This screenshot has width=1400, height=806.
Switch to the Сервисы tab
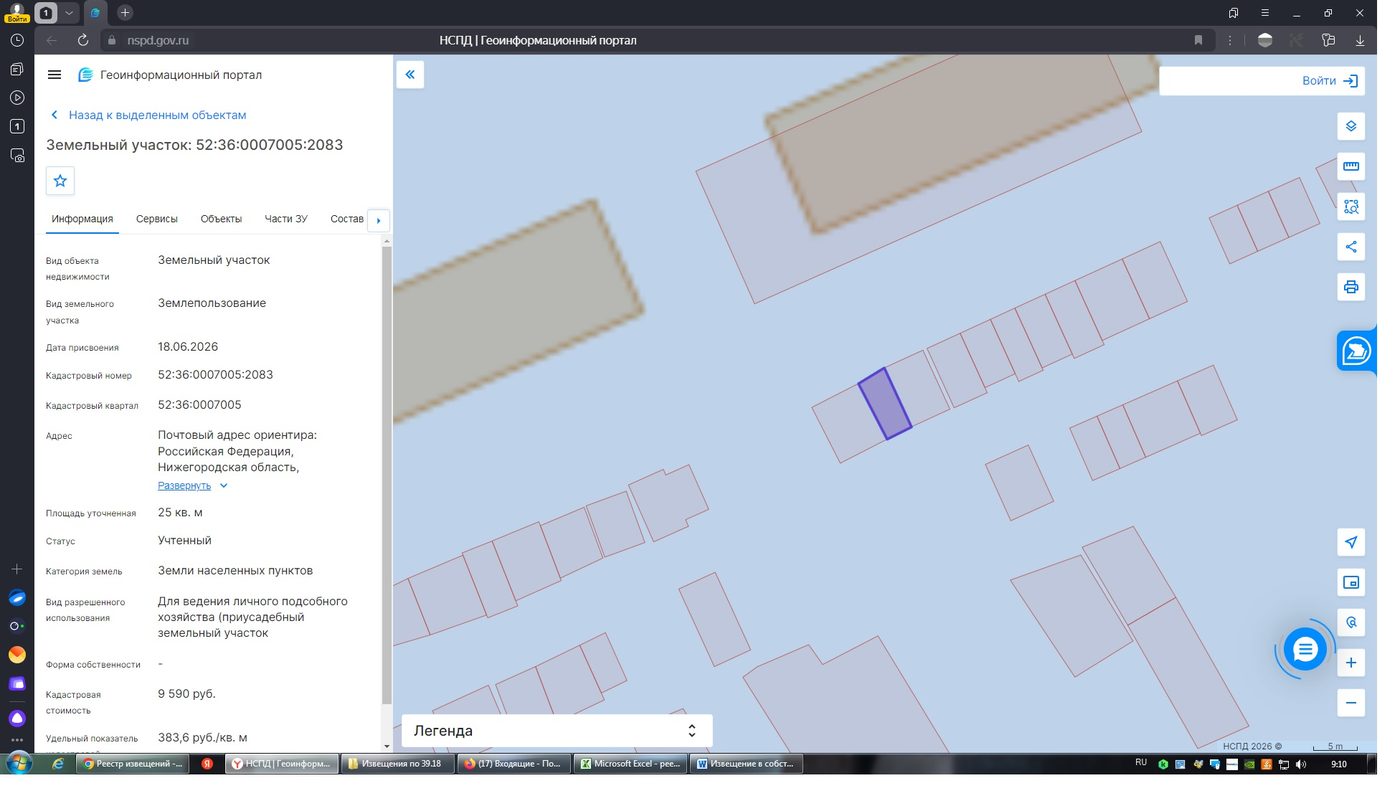pos(157,219)
